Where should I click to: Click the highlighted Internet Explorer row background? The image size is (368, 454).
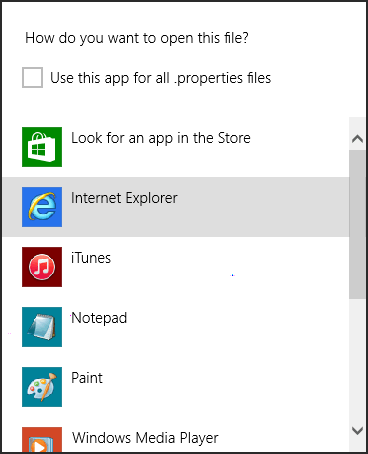click(x=176, y=207)
